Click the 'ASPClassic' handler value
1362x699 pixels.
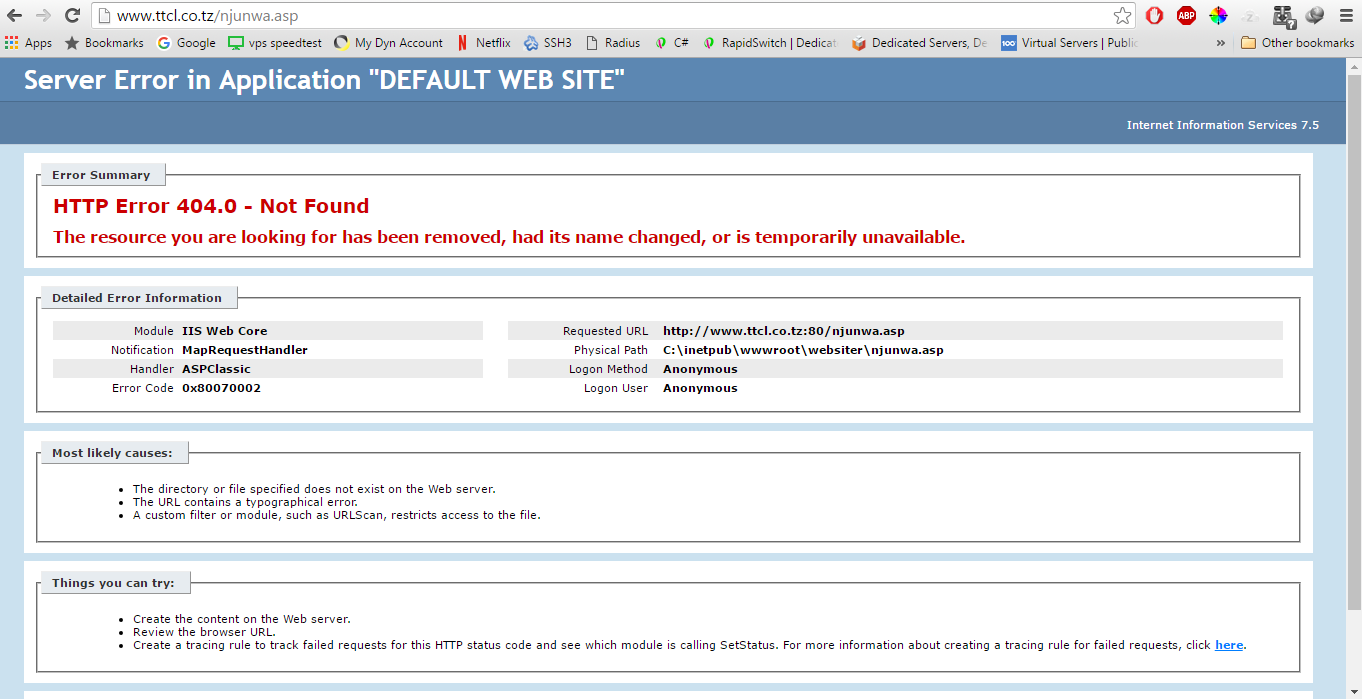click(216, 369)
